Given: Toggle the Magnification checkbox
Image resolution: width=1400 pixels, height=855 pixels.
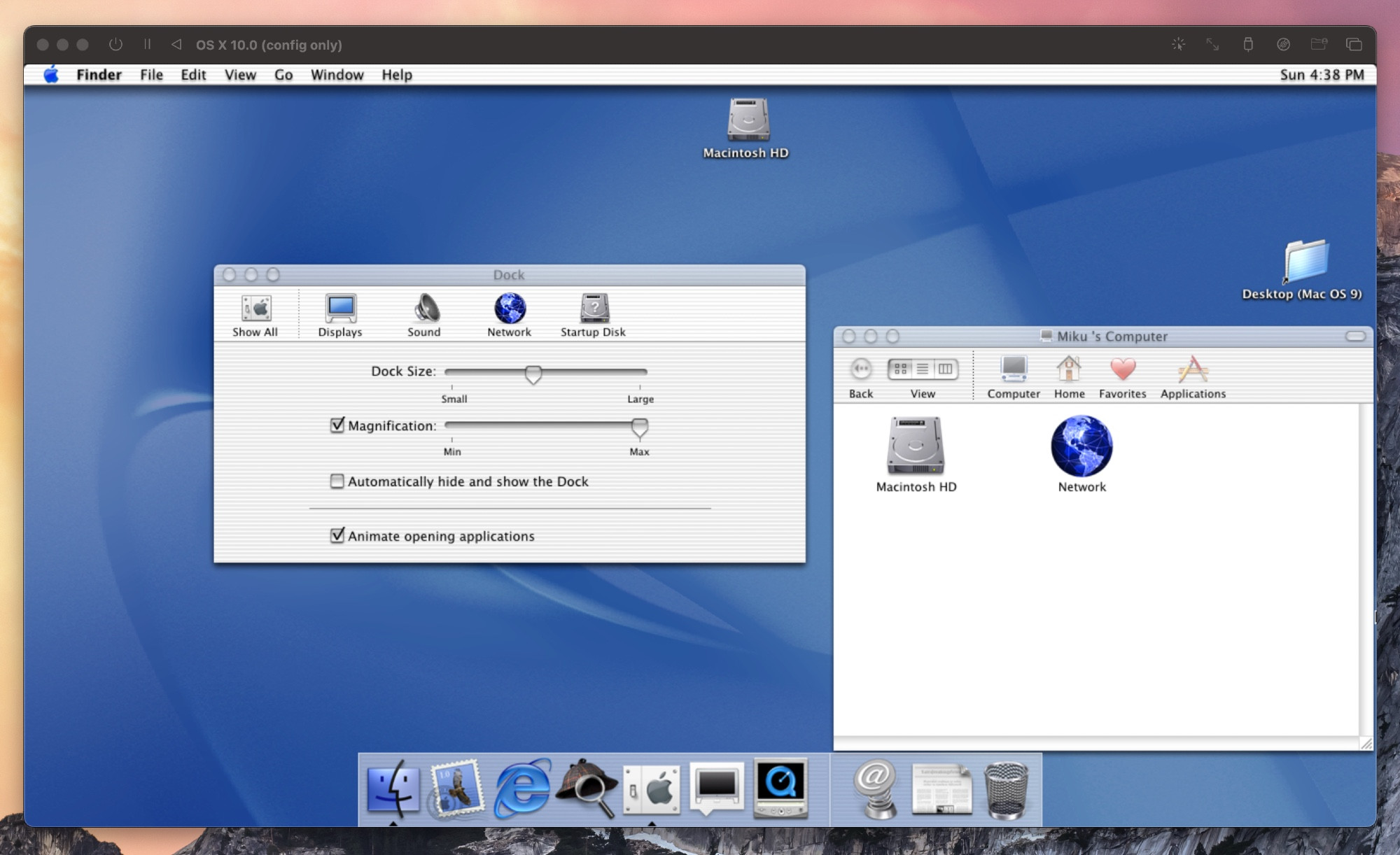Looking at the screenshot, I should coord(337,425).
